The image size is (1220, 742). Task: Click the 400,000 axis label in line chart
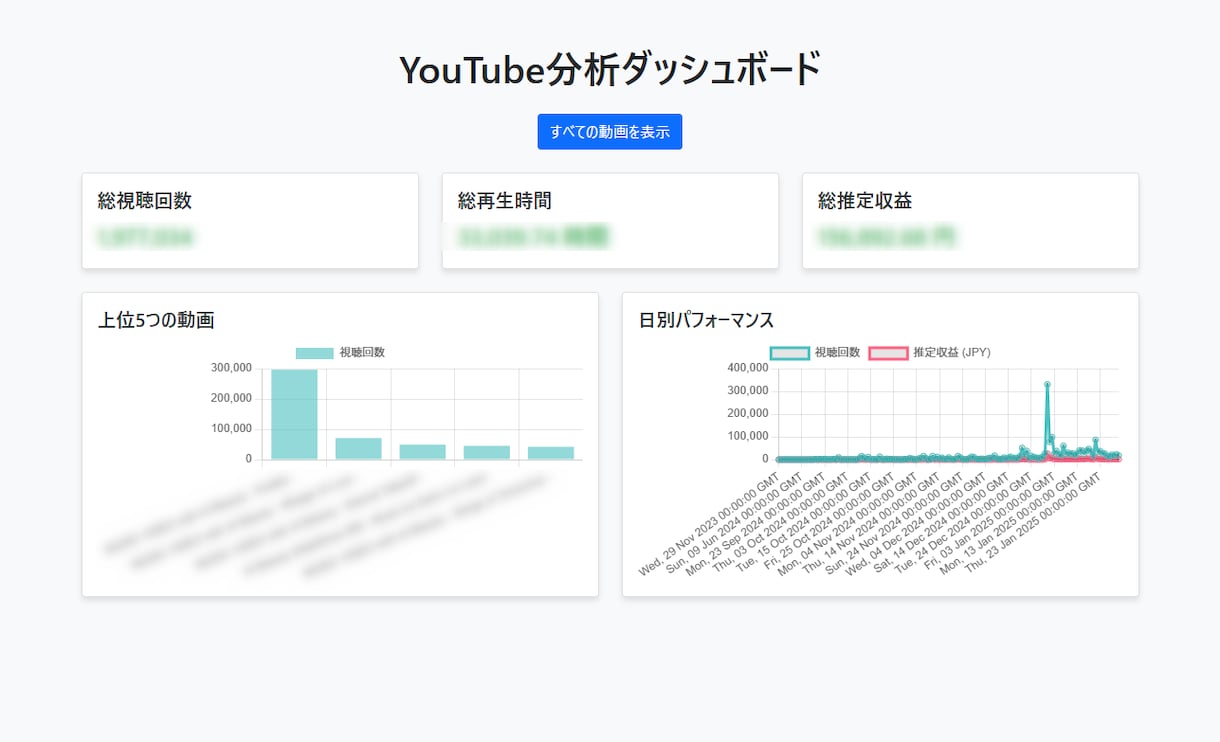point(747,368)
